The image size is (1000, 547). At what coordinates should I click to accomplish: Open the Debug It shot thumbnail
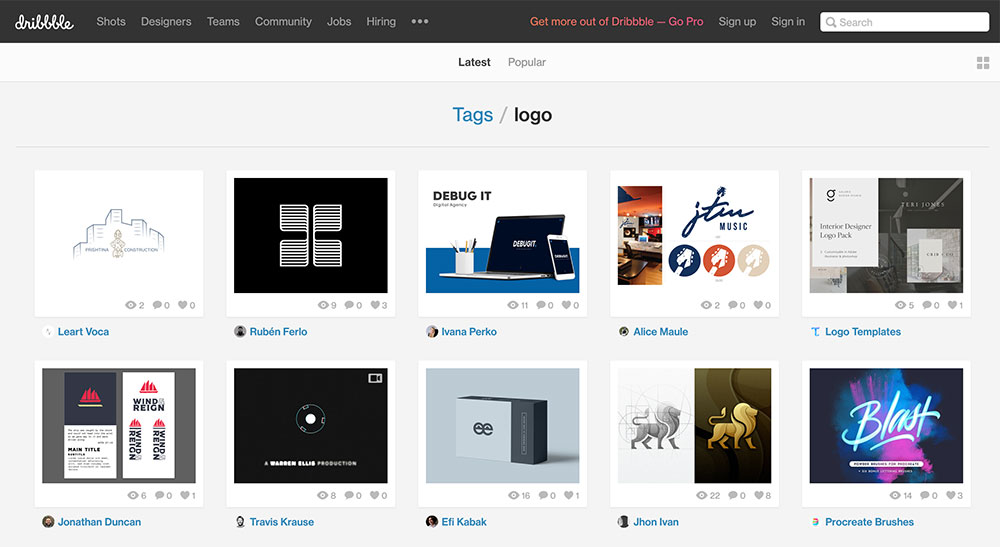pos(503,235)
